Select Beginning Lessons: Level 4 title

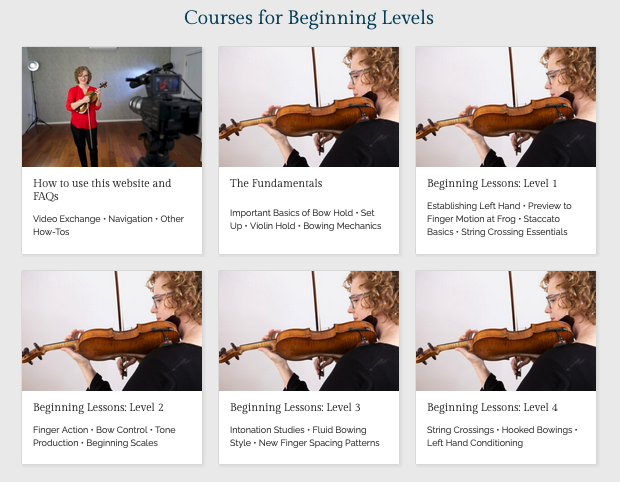coord(492,407)
